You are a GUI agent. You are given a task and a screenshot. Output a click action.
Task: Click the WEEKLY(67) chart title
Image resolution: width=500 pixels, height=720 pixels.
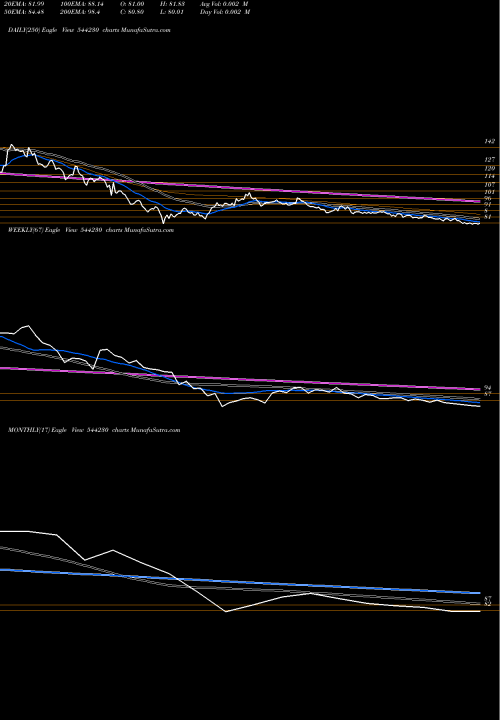coord(91,230)
